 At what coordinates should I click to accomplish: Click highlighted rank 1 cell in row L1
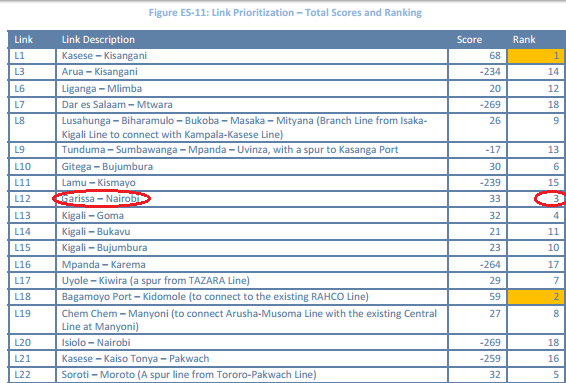pyautogui.click(x=536, y=56)
